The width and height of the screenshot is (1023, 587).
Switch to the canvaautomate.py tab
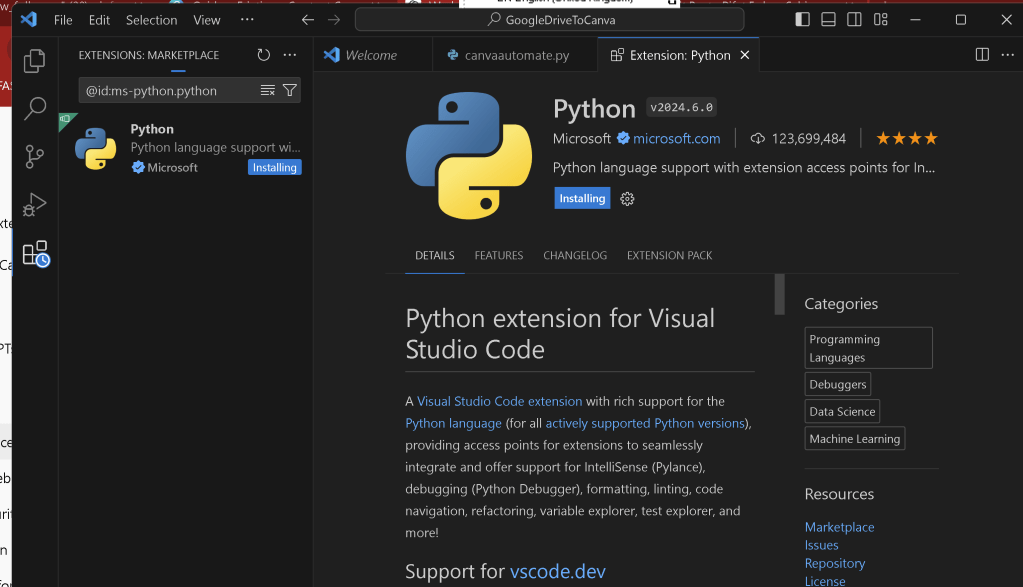click(515, 55)
